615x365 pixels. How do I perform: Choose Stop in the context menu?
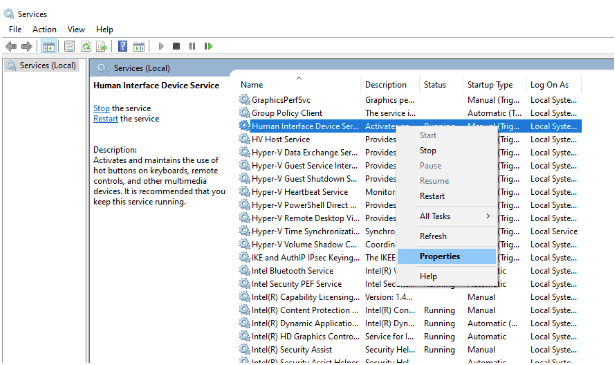(447, 151)
